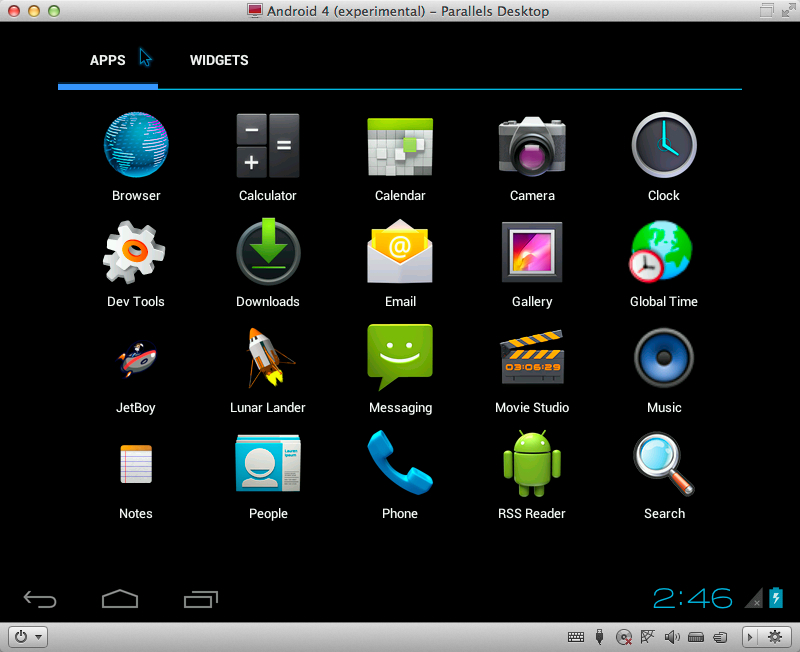Click the Parallels hard disk icon
800x652 pixels.
[696, 637]
